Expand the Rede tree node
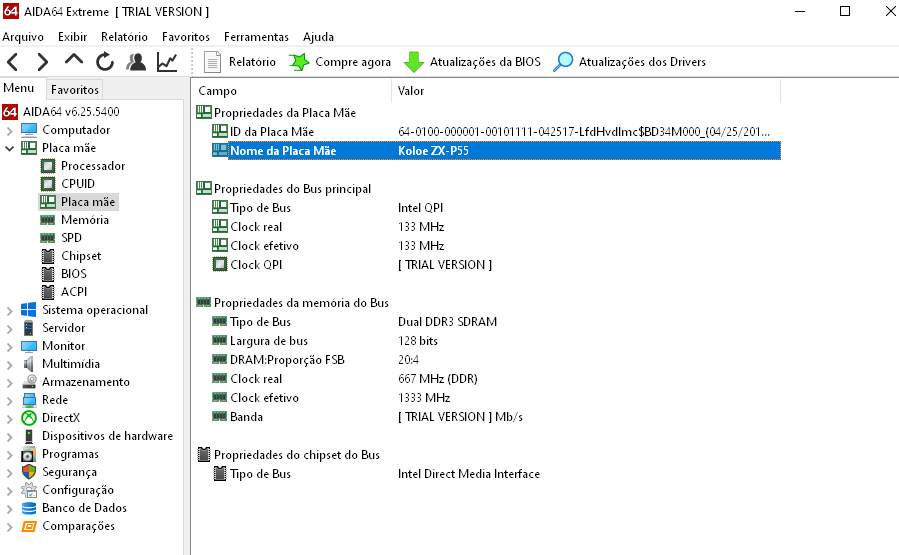 point(9,401)
